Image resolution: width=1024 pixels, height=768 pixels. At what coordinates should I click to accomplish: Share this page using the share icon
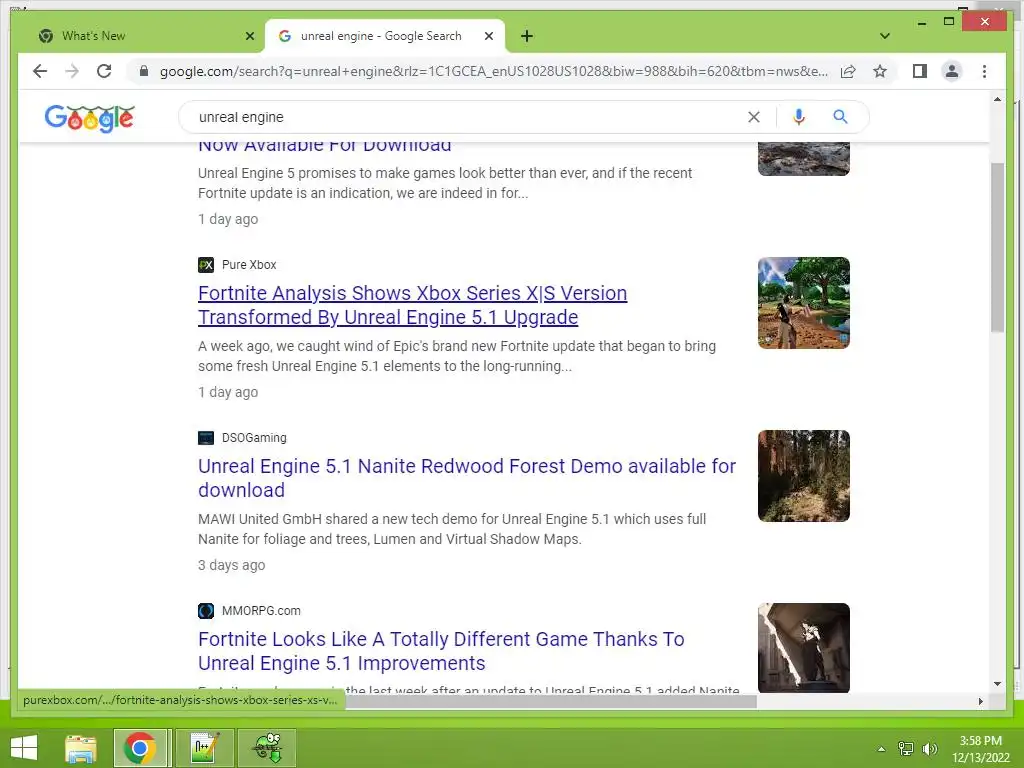848,71
